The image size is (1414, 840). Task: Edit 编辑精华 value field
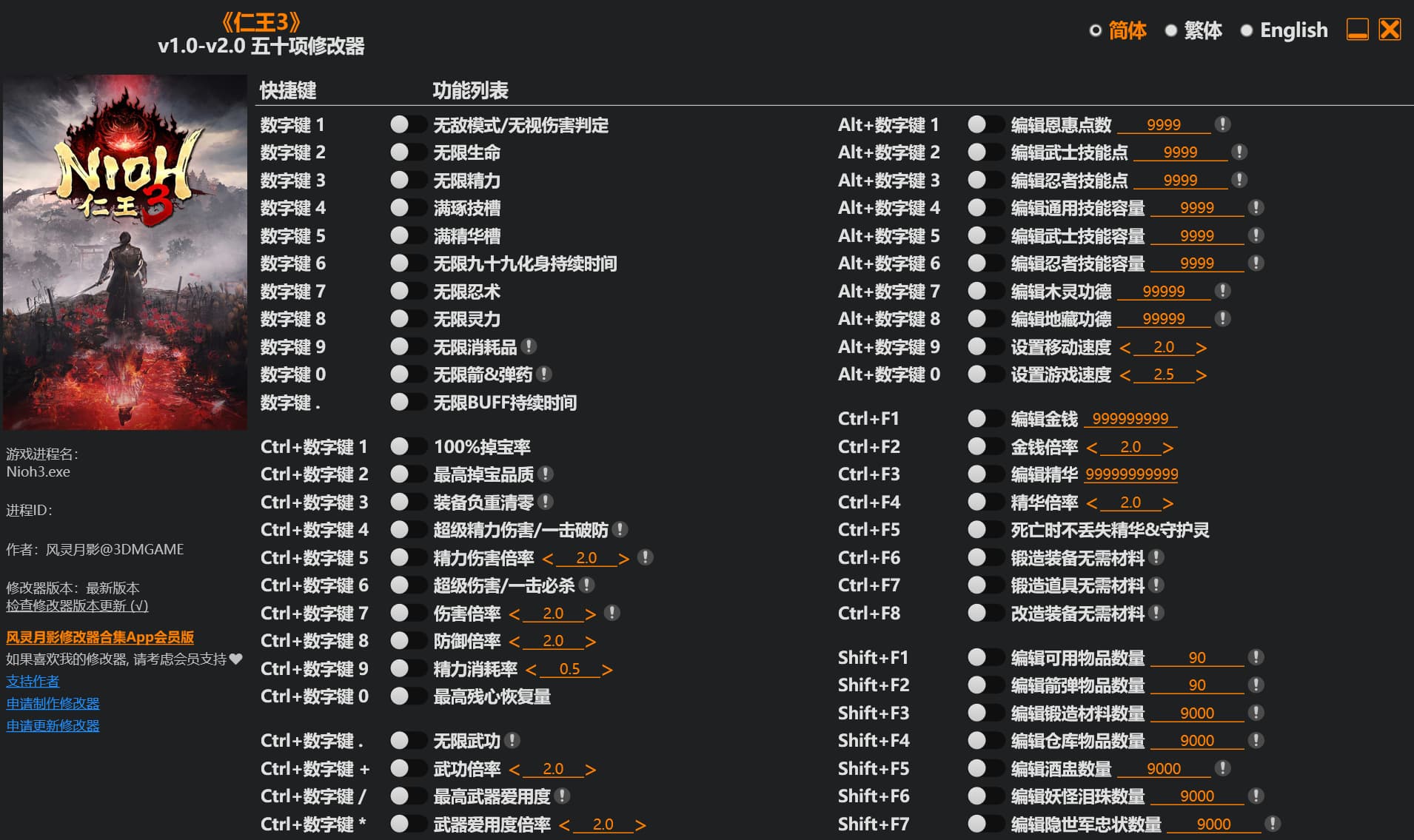(x=1131, y=474)
